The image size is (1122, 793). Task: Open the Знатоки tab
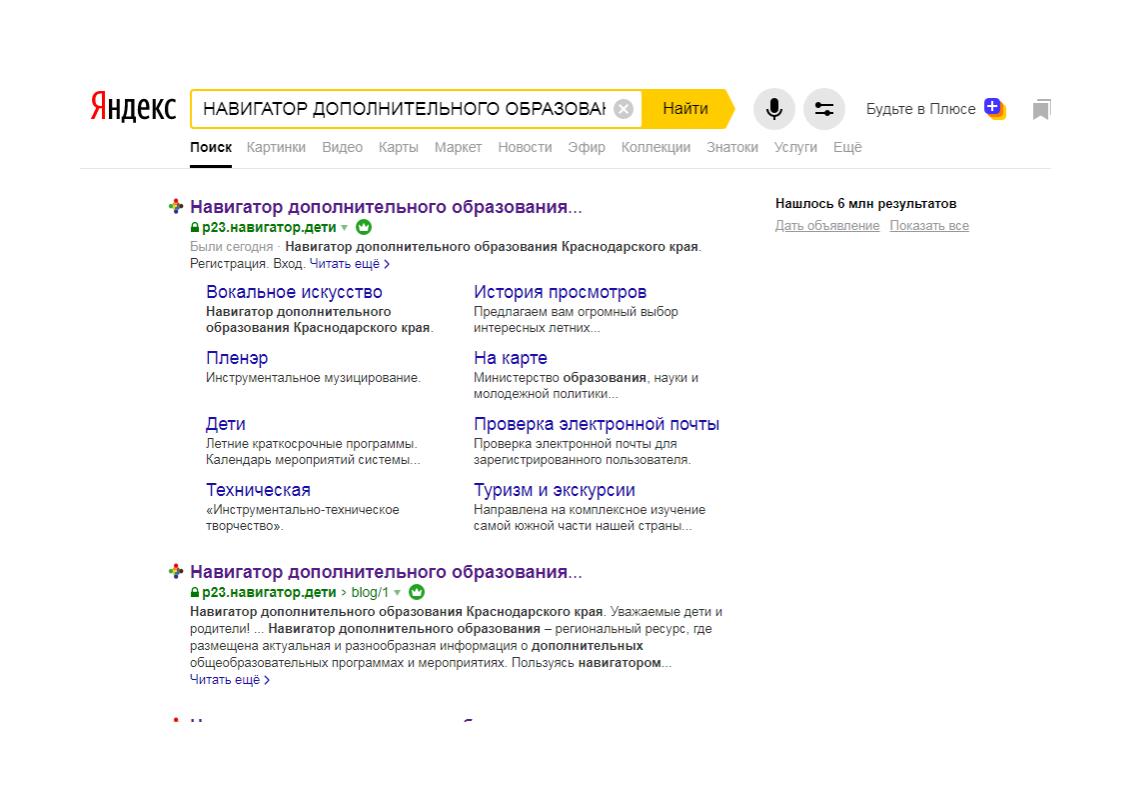click(x=732, y=147)
